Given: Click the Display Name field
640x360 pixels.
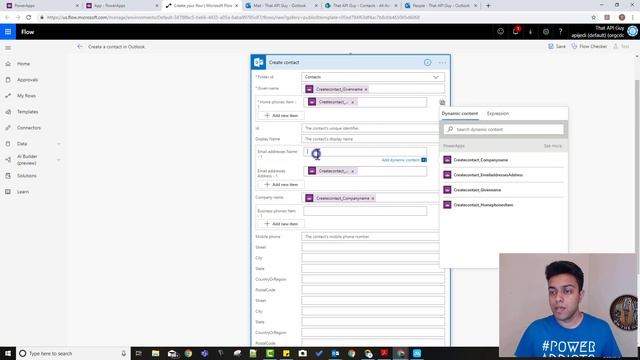Looking at the screenshot, I should click(370, 139).
